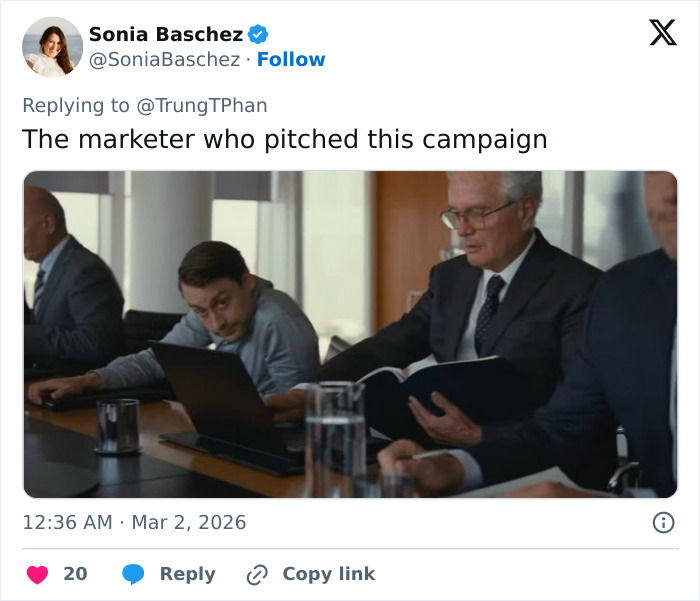Open Sonia Baschez's profile avatar

pos(52,47)
